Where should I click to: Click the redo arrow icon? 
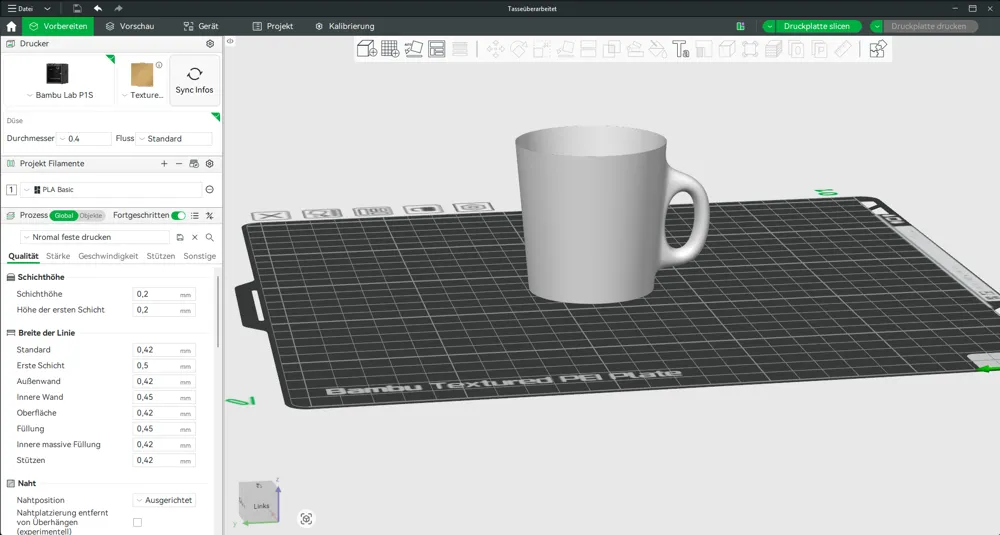pyautogui.click(x=118, y=8)
